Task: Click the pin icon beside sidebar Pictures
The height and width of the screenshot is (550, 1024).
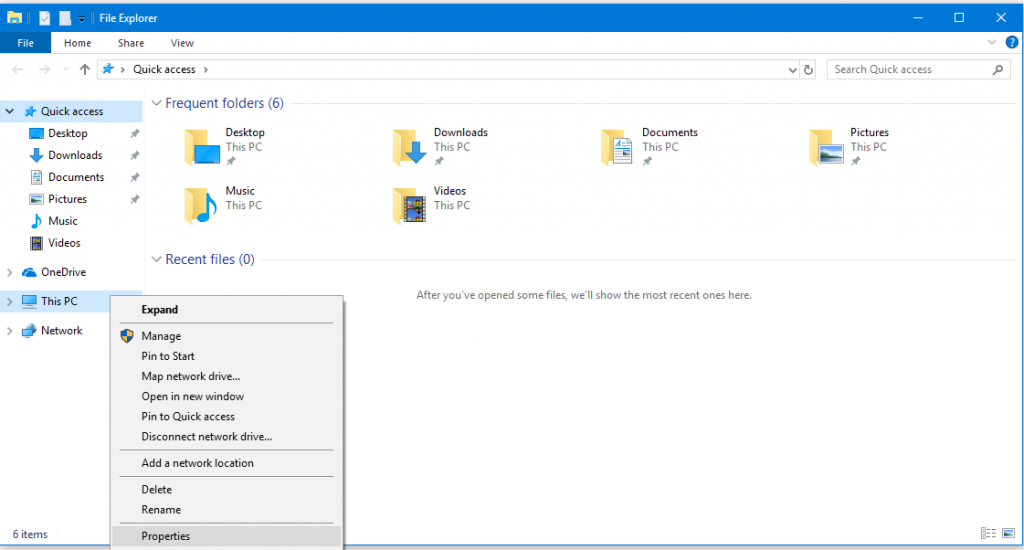Action: 135,199
